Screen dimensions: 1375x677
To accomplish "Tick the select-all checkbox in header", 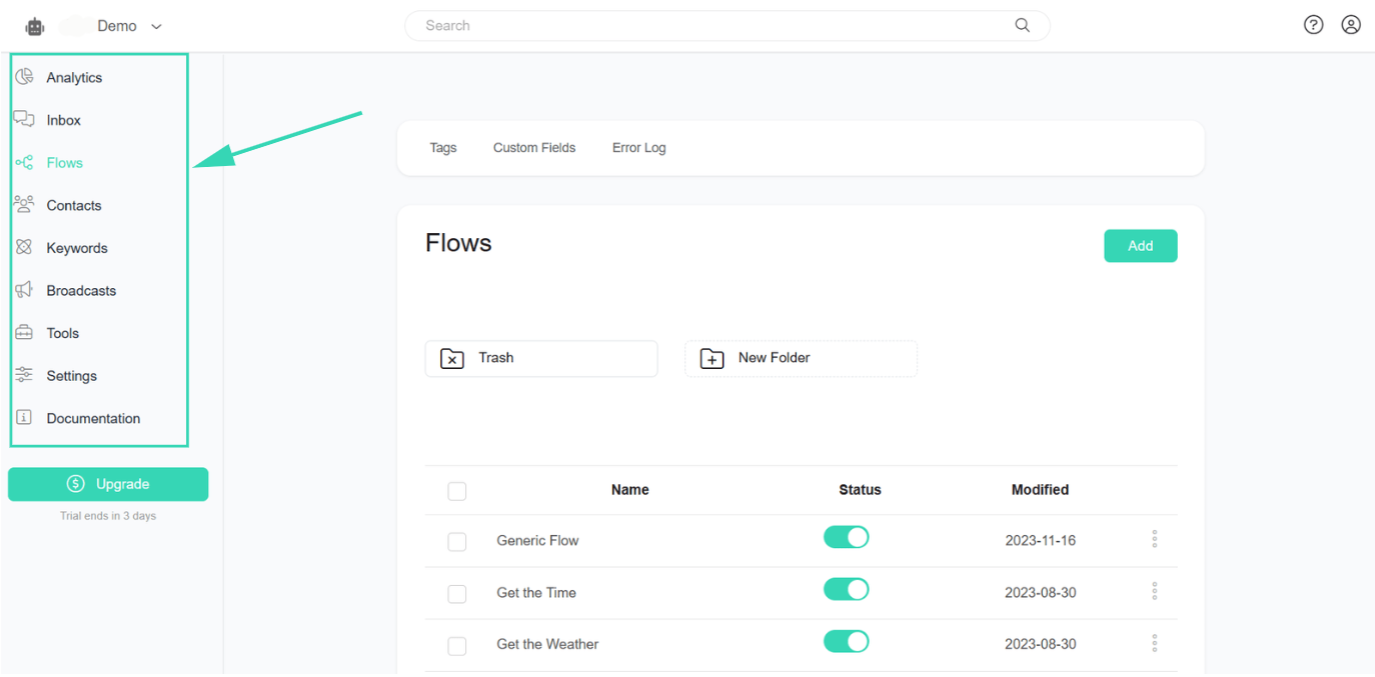I will 457,491.
